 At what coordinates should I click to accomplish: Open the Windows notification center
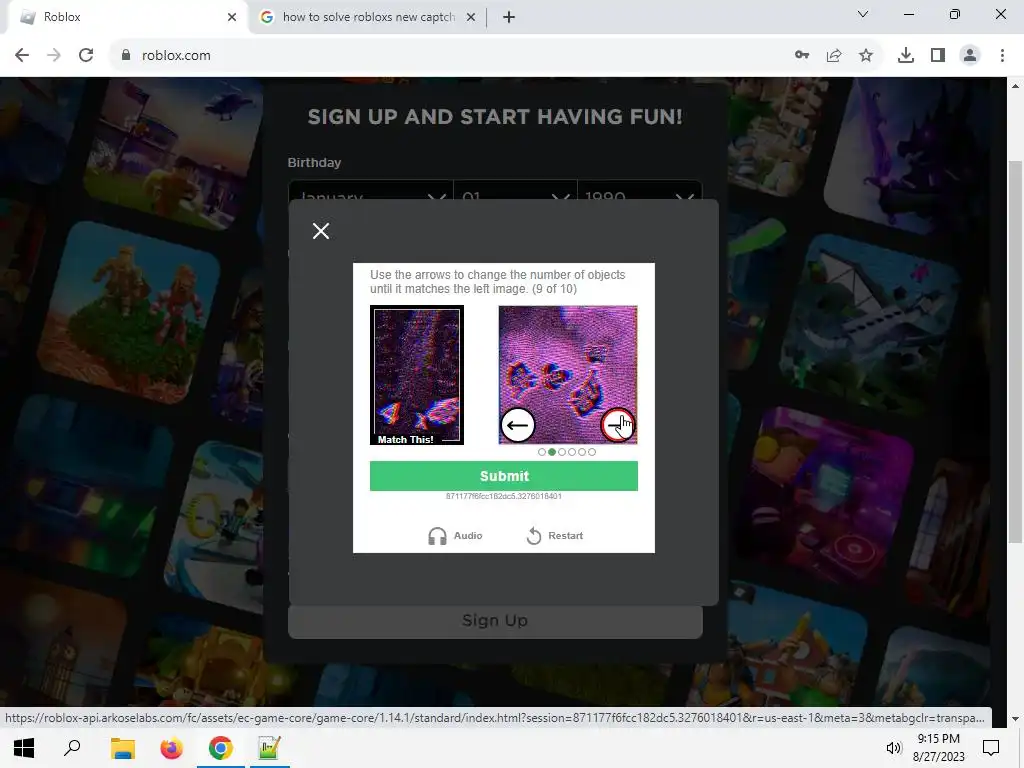[x=991, y=748]
